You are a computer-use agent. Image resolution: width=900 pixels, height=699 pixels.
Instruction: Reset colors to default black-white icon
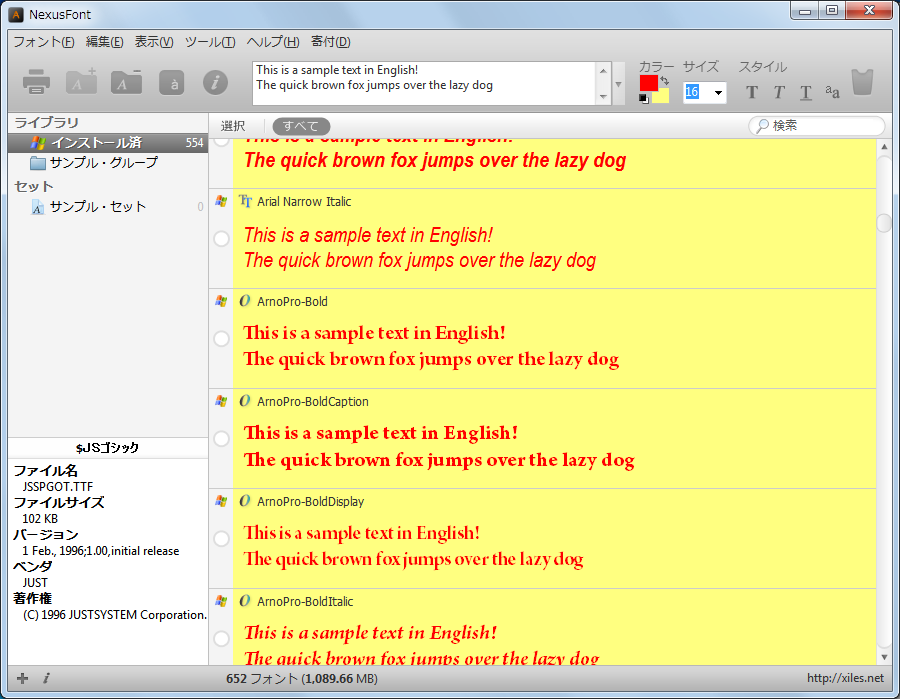click(643, 99)
